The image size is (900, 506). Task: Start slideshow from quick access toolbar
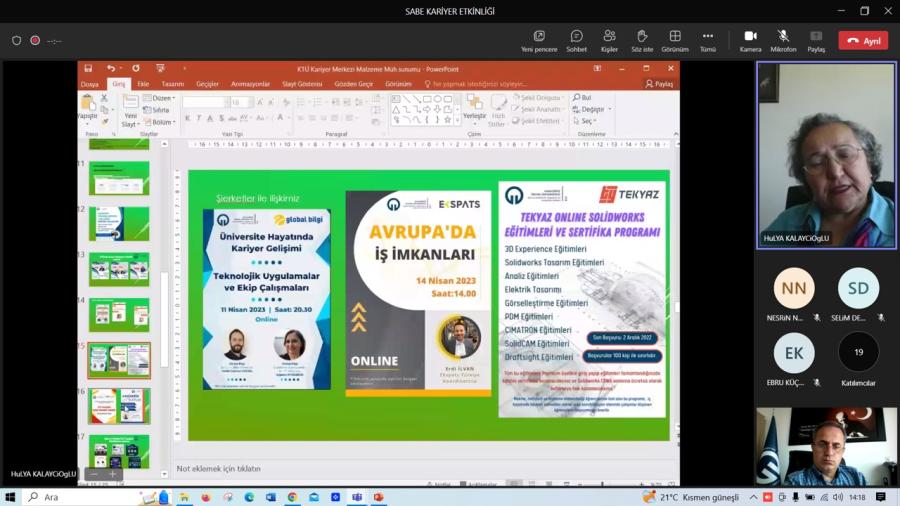click(160, 68)
